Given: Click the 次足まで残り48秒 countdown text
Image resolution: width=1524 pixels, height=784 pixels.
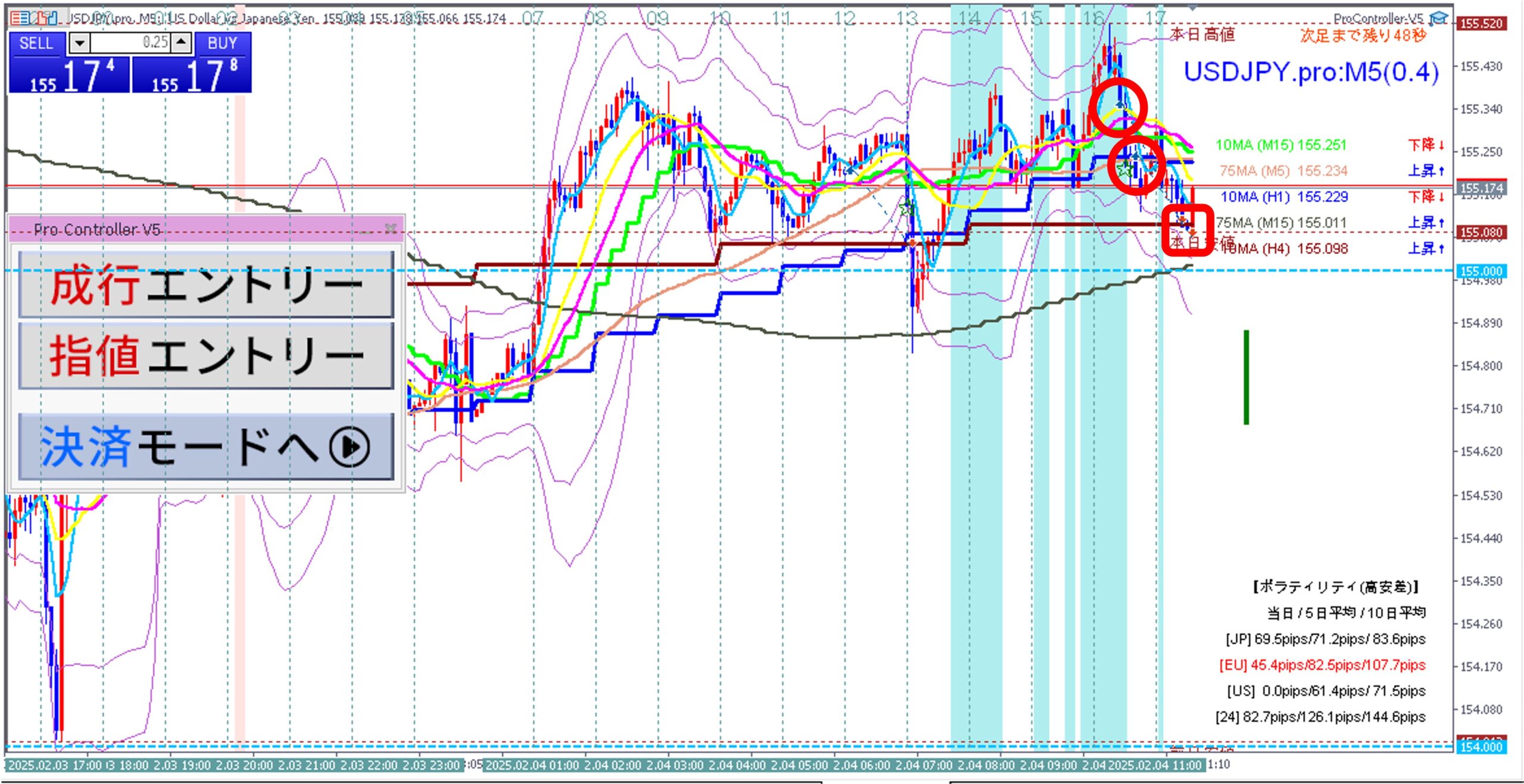Looking at the screenshot, I should point(1363,36).
